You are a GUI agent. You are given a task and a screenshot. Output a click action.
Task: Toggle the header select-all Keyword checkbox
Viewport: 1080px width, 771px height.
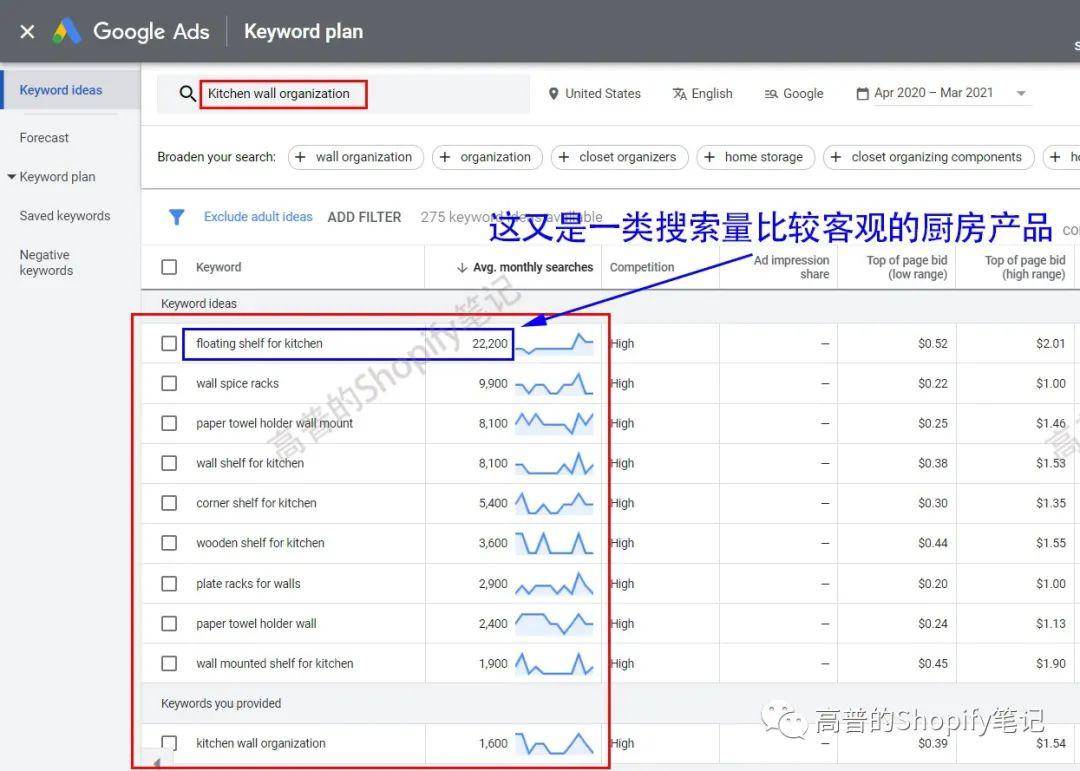click(169, 267)
